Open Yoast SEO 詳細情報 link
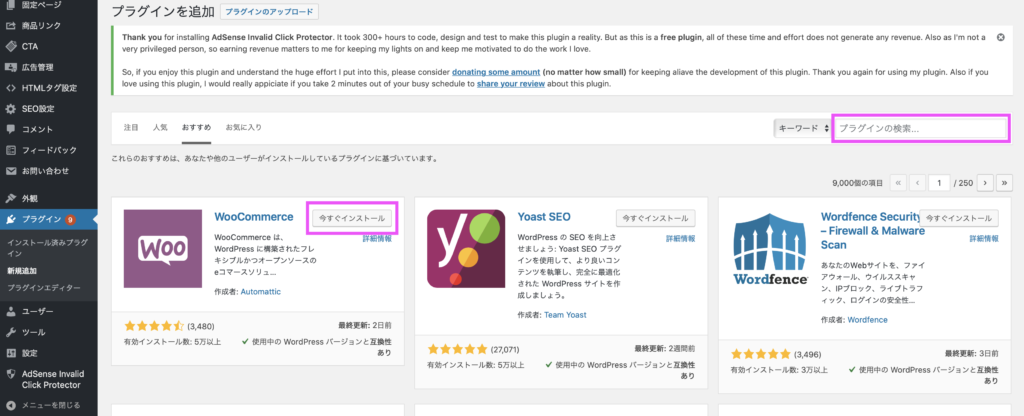 pos(680,239)
